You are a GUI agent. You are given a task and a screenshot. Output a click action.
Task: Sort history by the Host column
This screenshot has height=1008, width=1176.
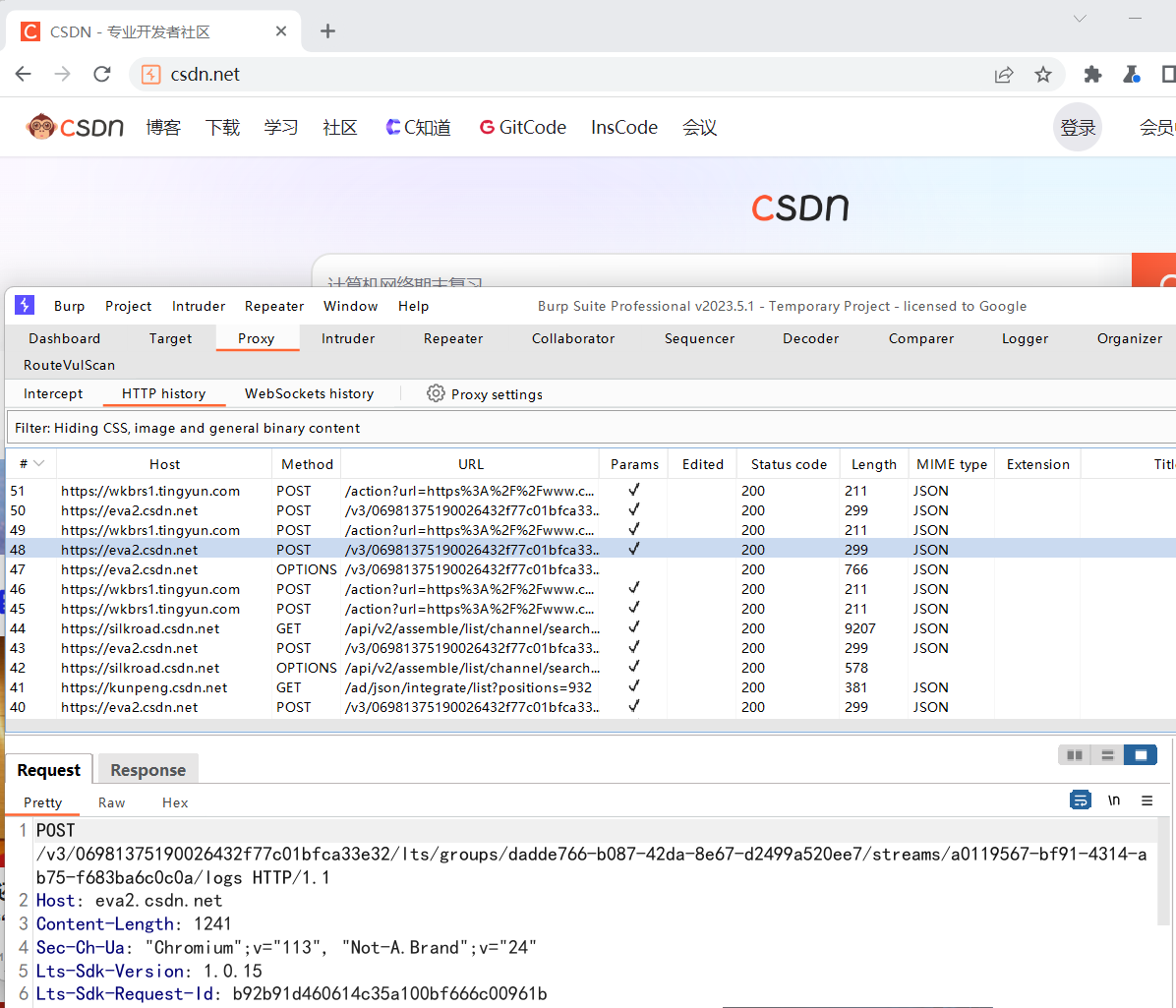(164, 464)
